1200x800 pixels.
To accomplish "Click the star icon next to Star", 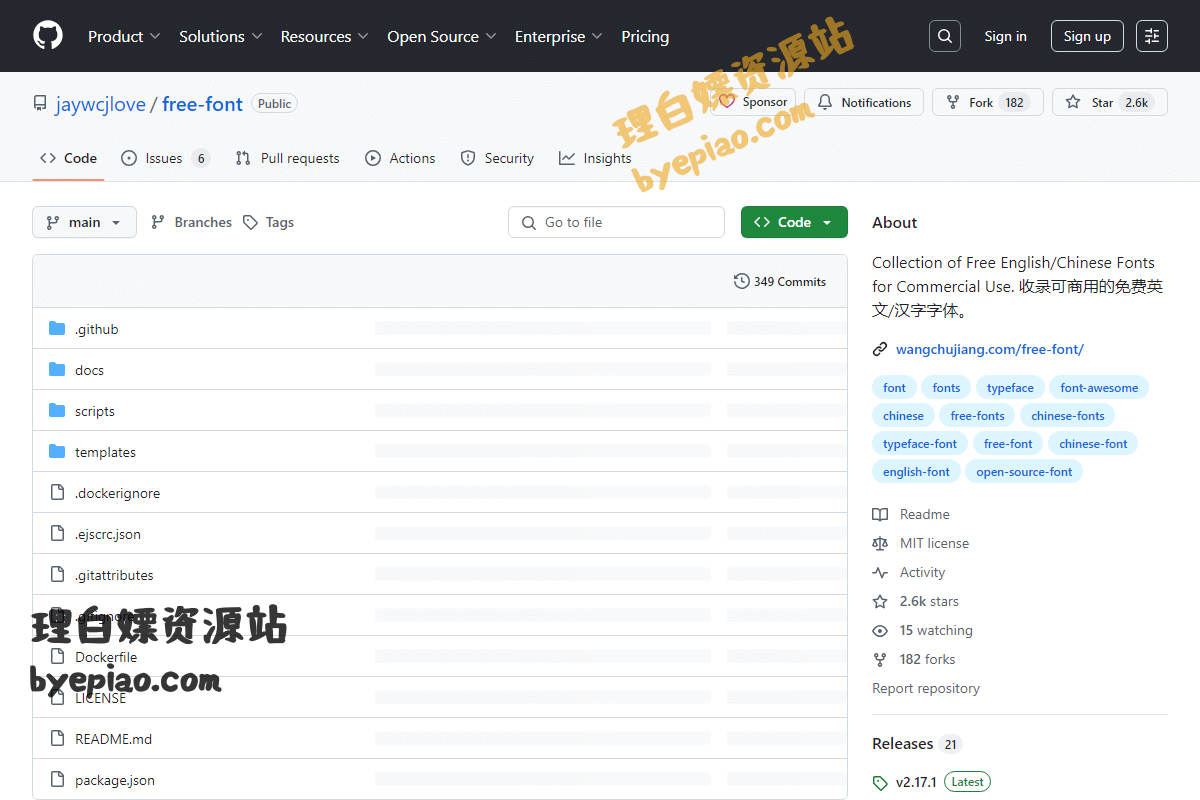I will [1073, 102].
